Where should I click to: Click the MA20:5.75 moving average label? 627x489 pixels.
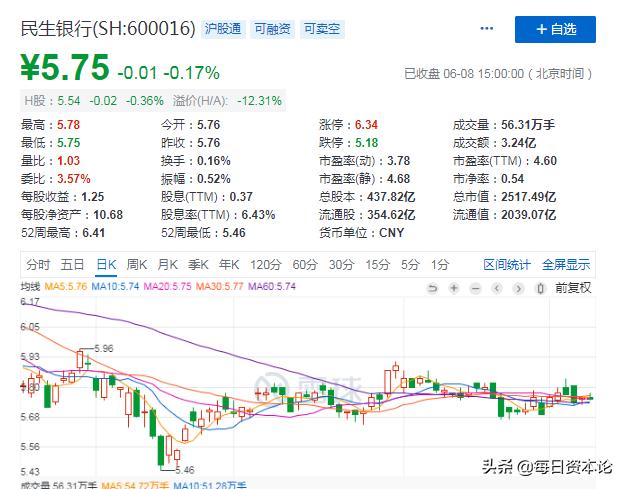(168, 286)
